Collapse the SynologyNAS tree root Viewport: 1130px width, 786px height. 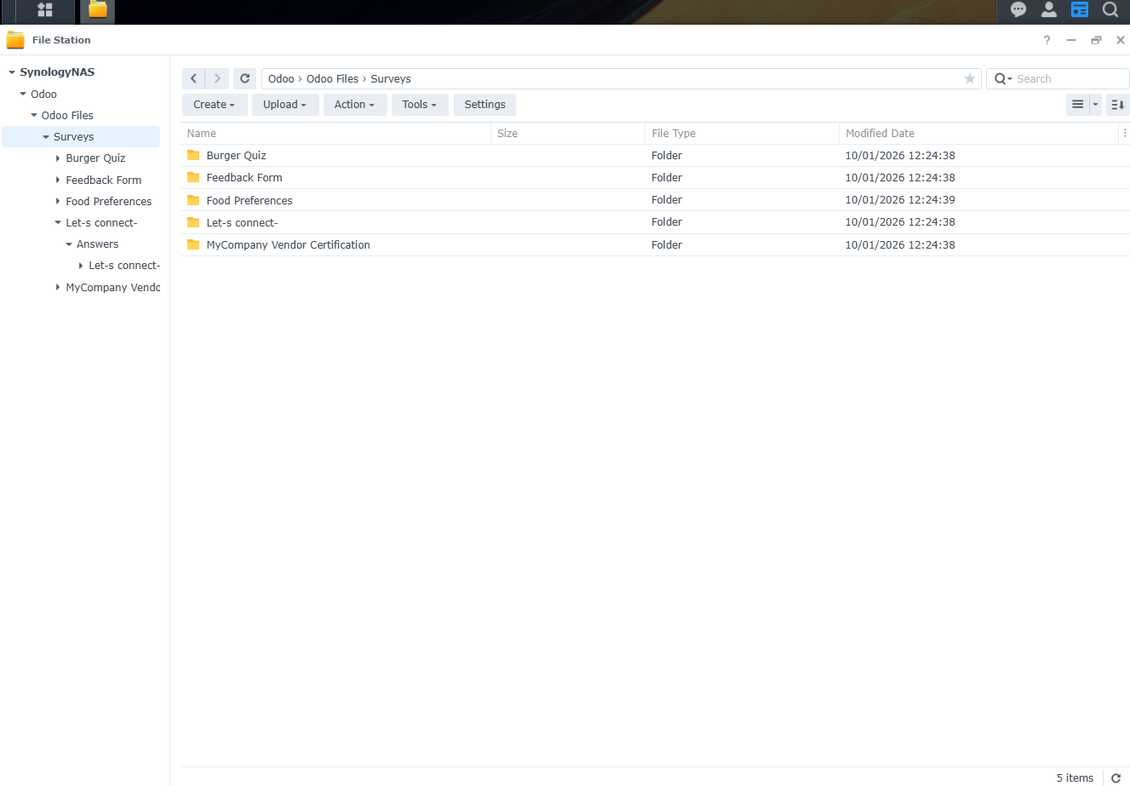(x=12, y=72)
